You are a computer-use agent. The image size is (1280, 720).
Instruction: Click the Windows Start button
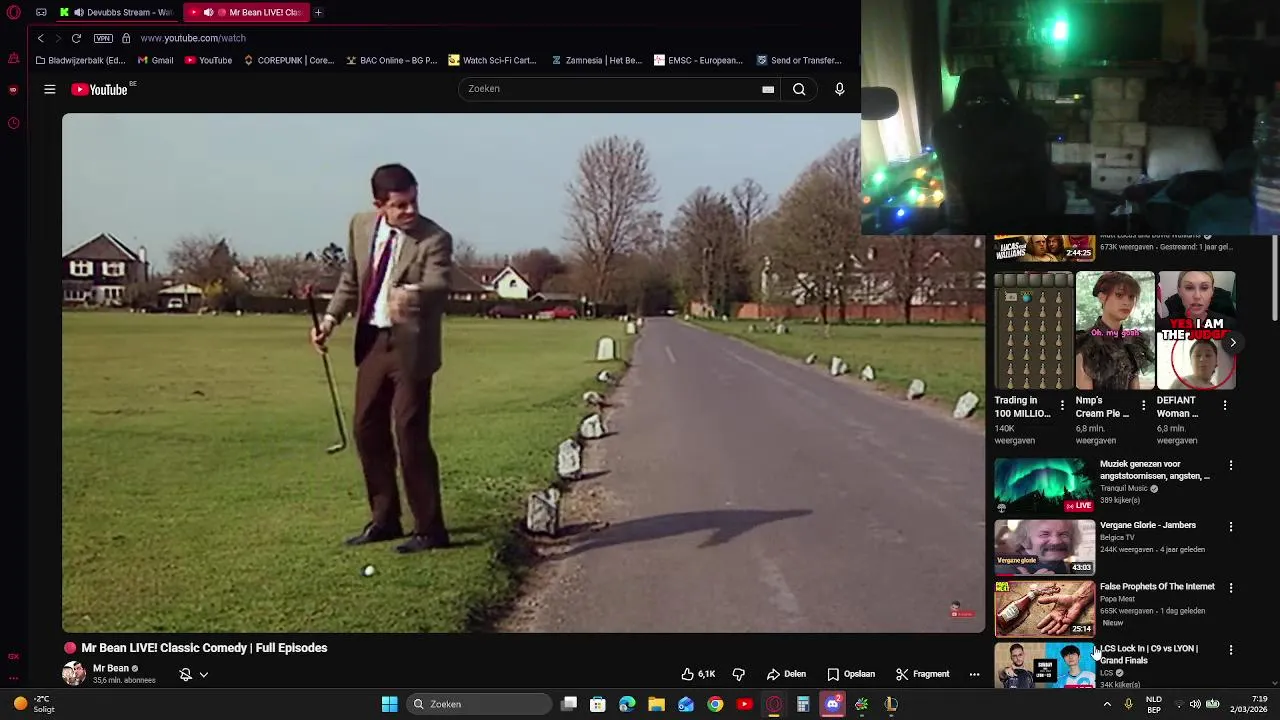click(x=390, y=704)
